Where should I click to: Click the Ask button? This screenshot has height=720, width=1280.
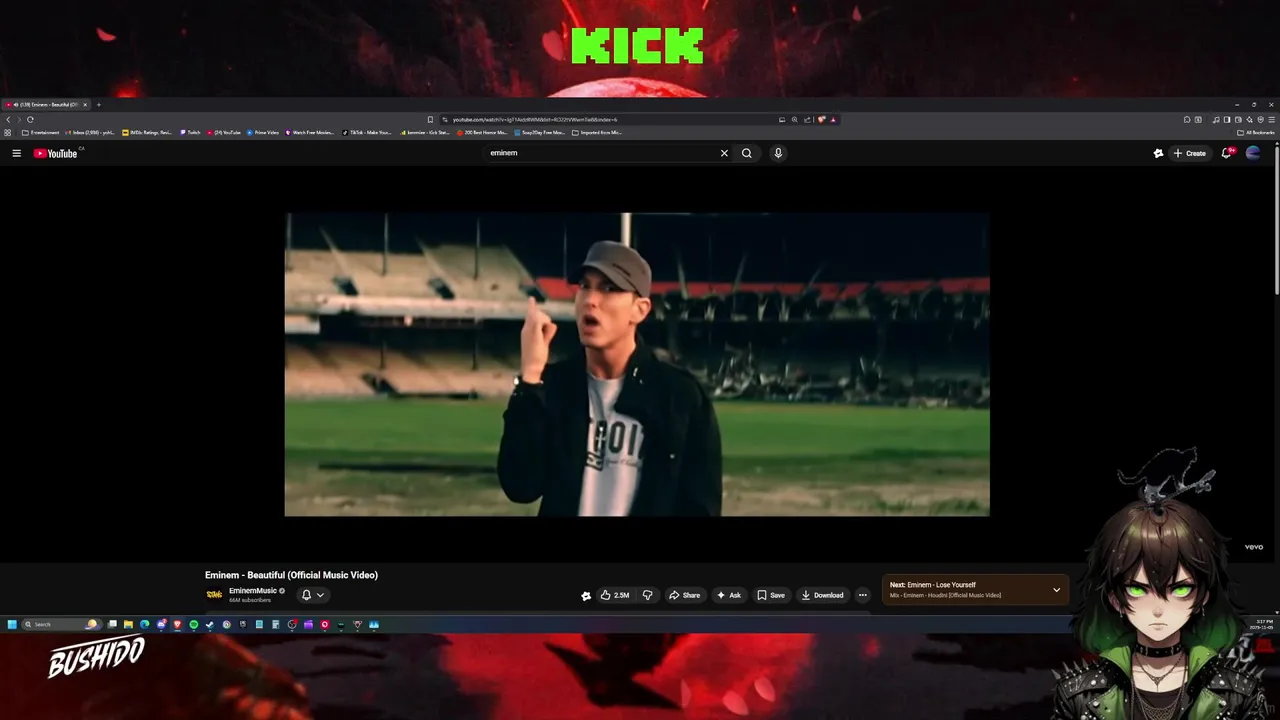click(729, 595)
